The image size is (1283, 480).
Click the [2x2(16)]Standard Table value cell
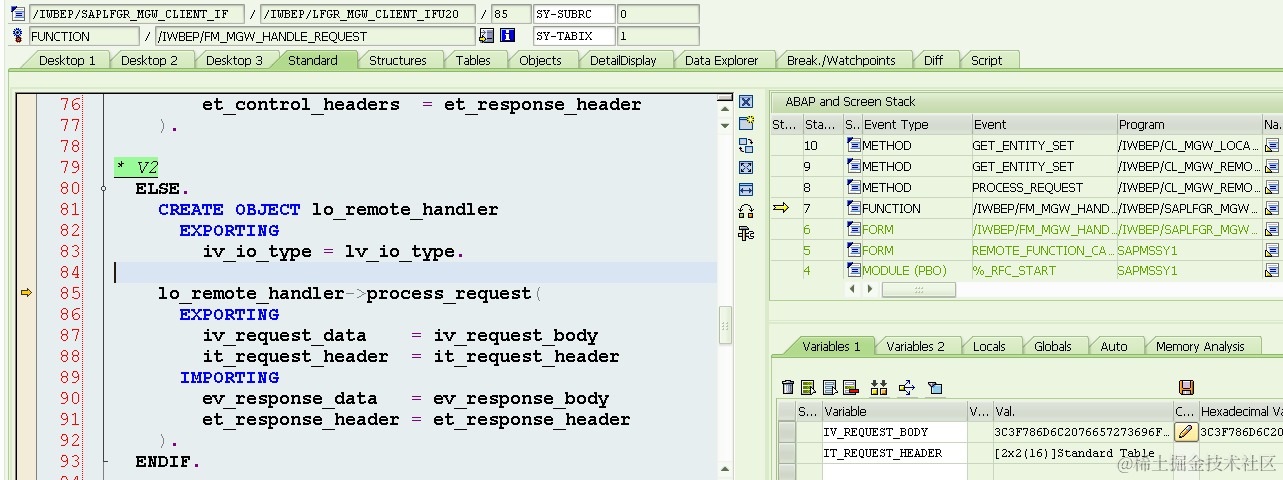point(1082,453)
